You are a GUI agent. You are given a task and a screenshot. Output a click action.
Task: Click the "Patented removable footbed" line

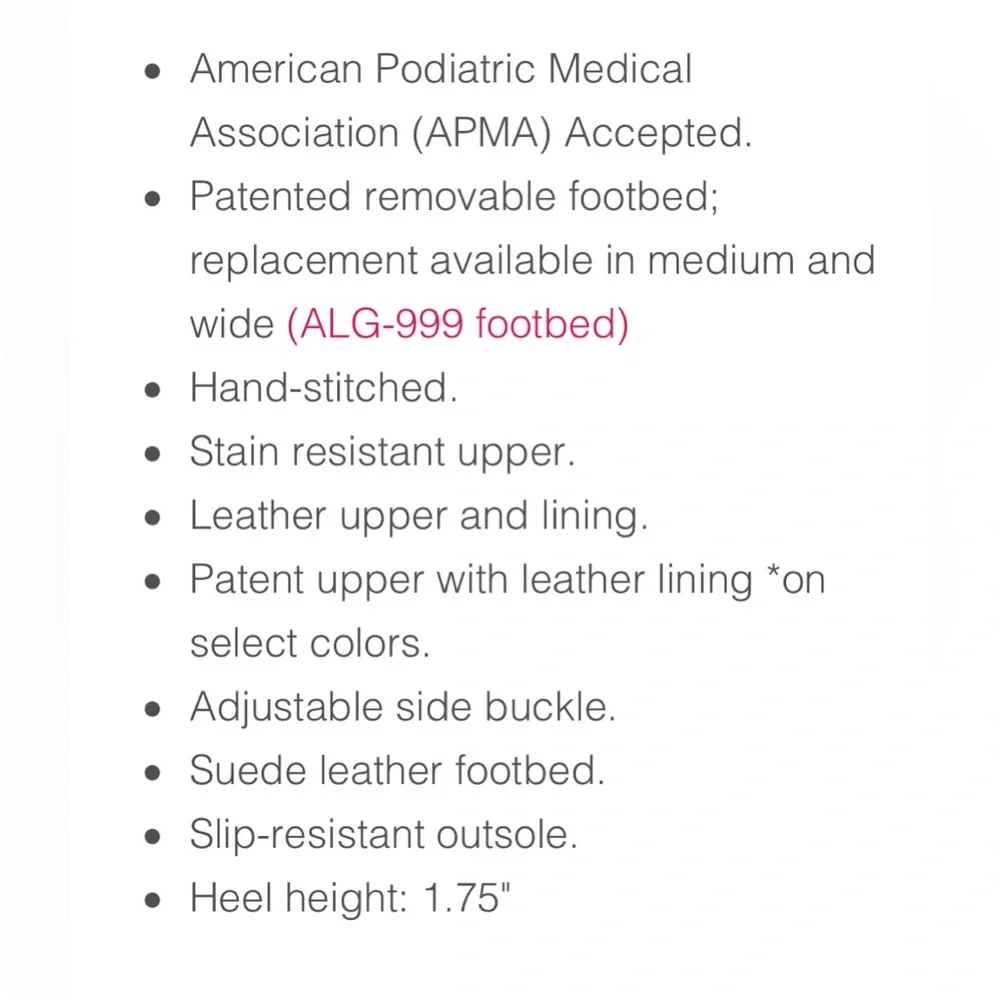pyautogui.click(x=454, y=197)
